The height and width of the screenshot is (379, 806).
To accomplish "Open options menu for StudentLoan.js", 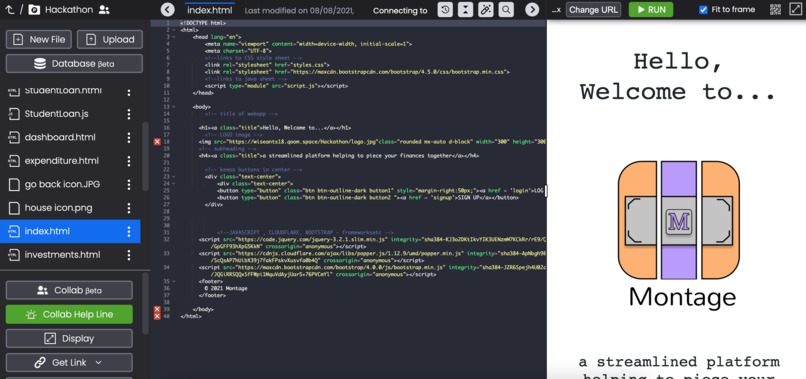I will tap(129, 114).
